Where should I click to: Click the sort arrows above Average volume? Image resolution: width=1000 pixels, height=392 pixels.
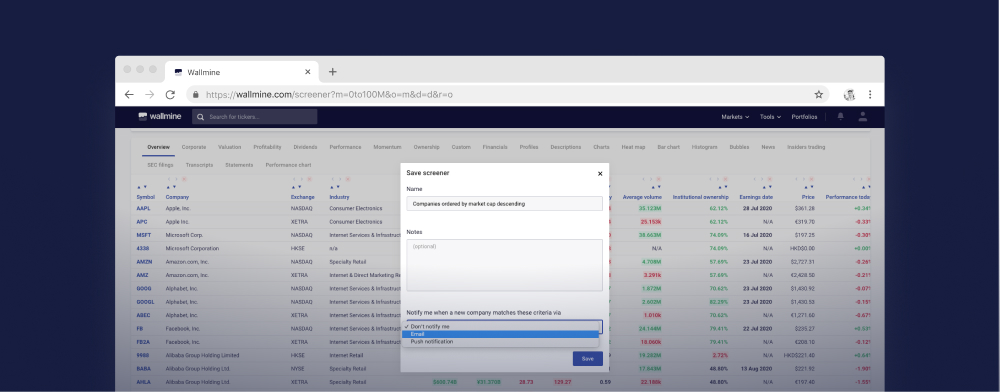pos(656,187)
